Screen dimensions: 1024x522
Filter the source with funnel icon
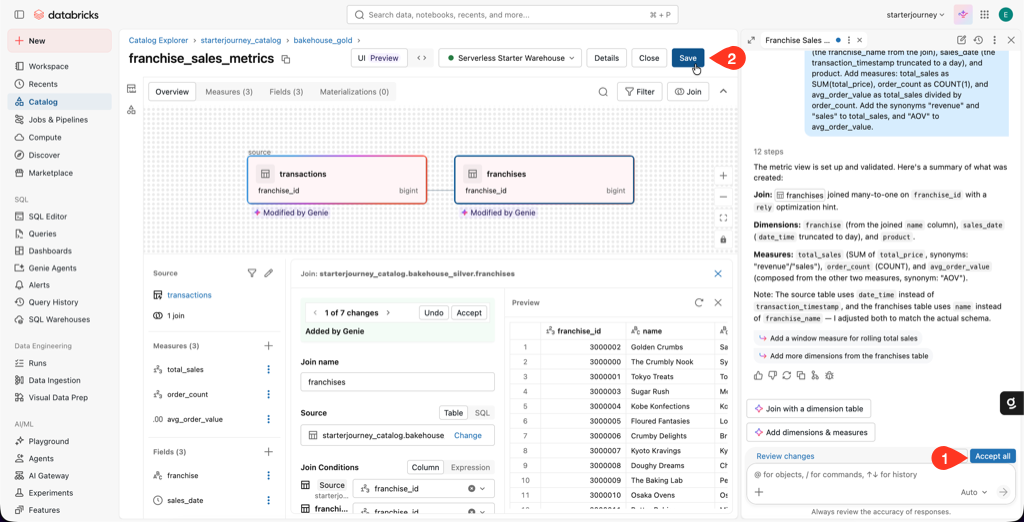click(x=251, y=273)
